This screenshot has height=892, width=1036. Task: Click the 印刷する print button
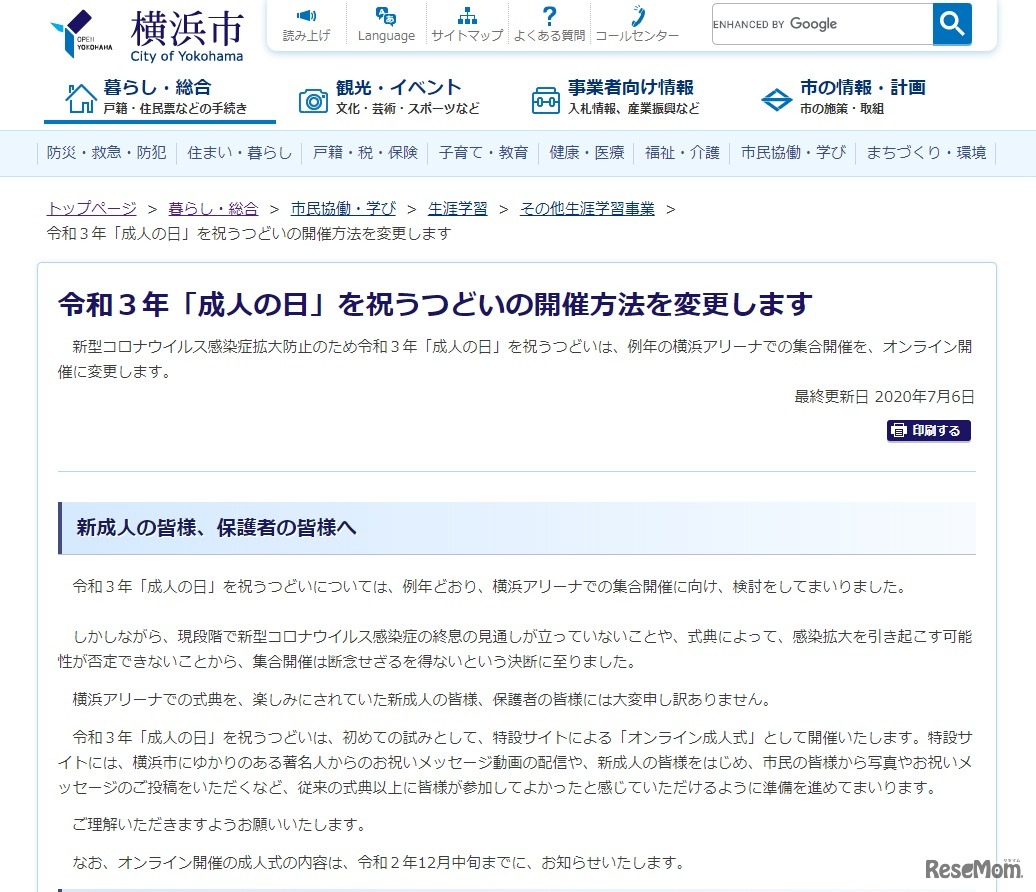(x=928, y=430)
